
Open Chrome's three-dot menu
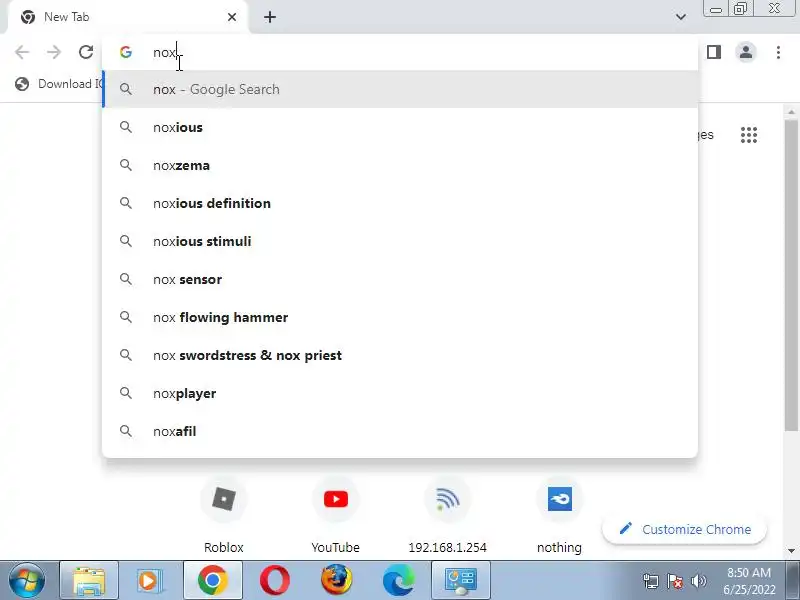778,52
